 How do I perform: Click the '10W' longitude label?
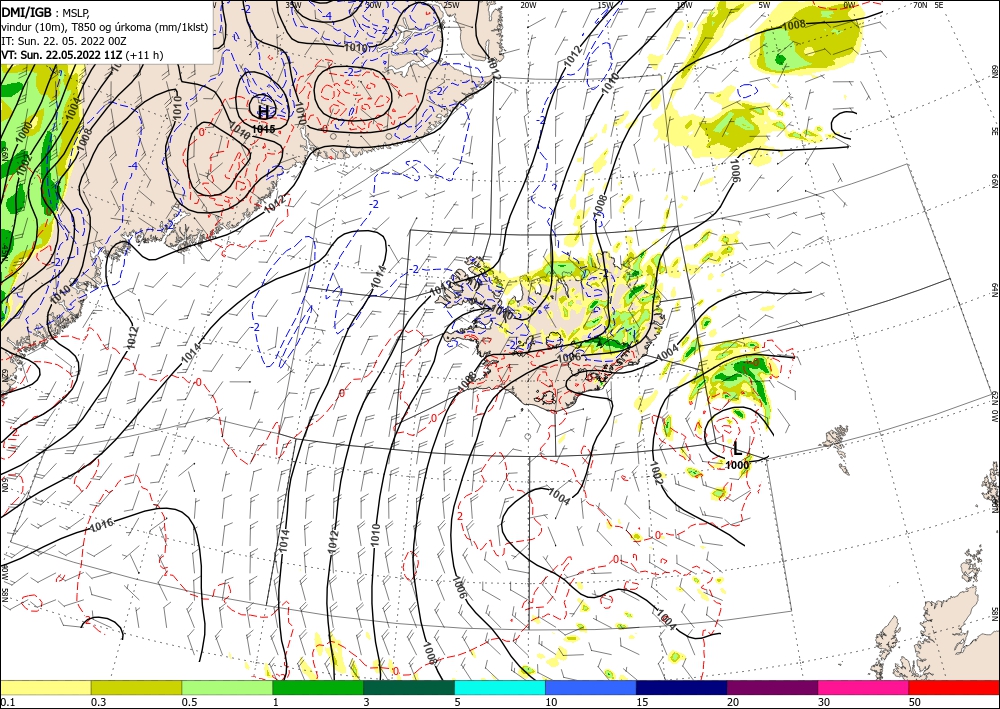(x=684, y=5)
